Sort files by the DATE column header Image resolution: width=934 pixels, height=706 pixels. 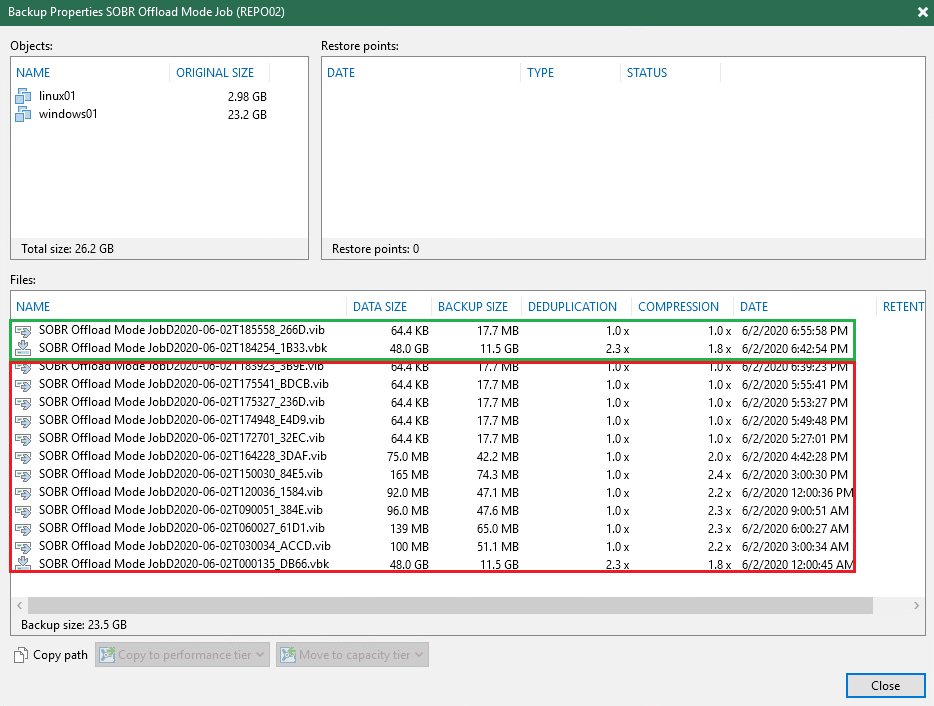click(x=754, y=307)
